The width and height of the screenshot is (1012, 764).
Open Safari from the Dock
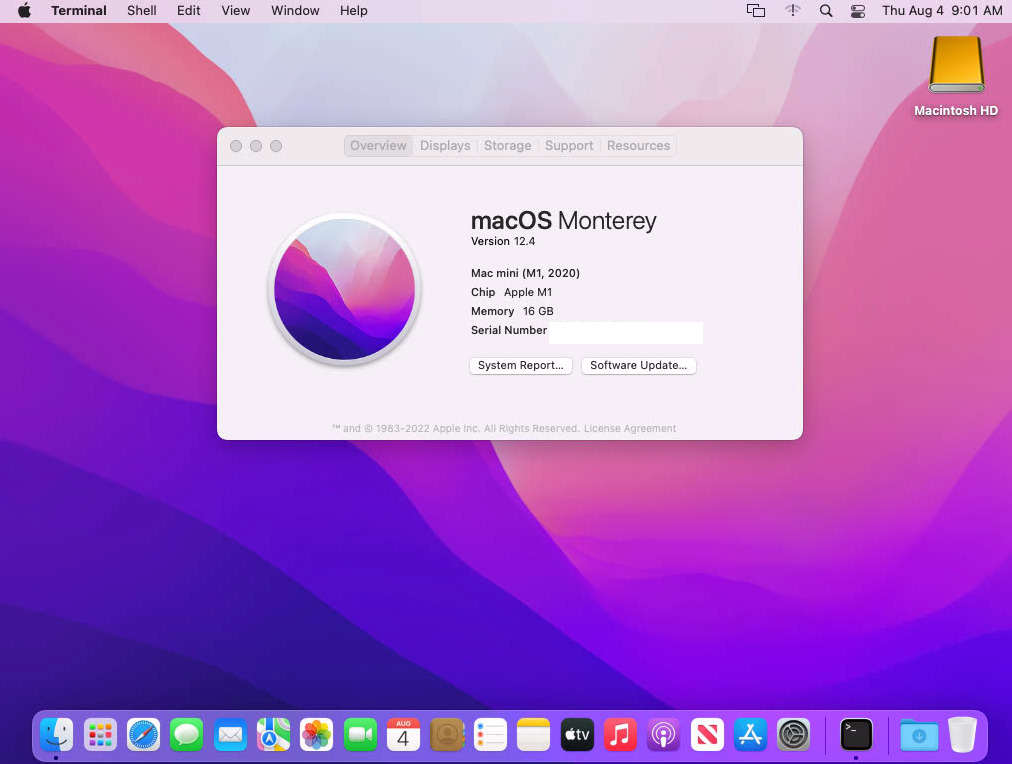tap(143, 735)
